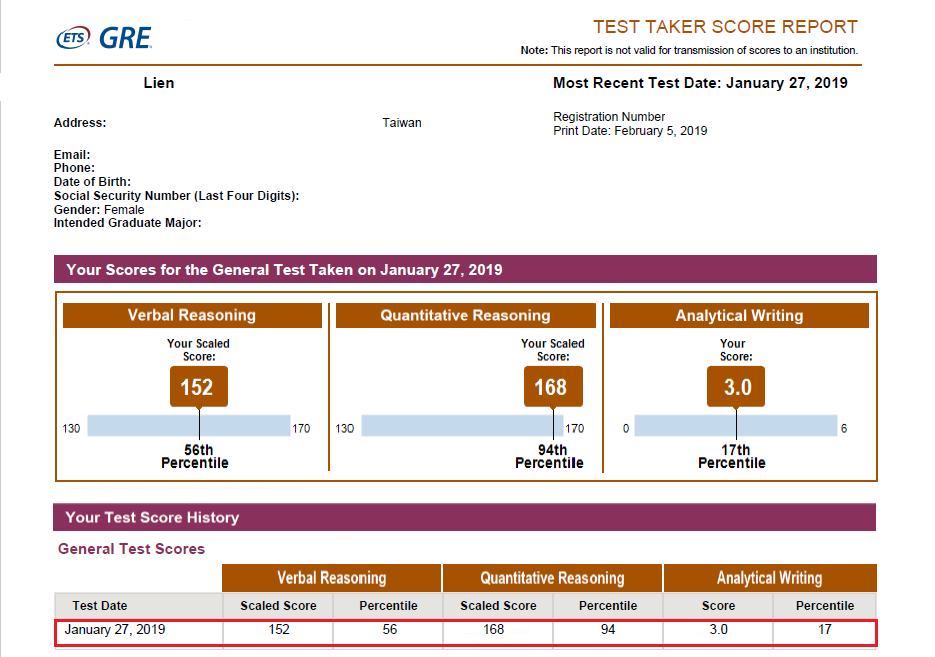Click the '17th Percentile' label
Image resolution: width=935 pixels, height=657 pixels.
tap(732, 457)
